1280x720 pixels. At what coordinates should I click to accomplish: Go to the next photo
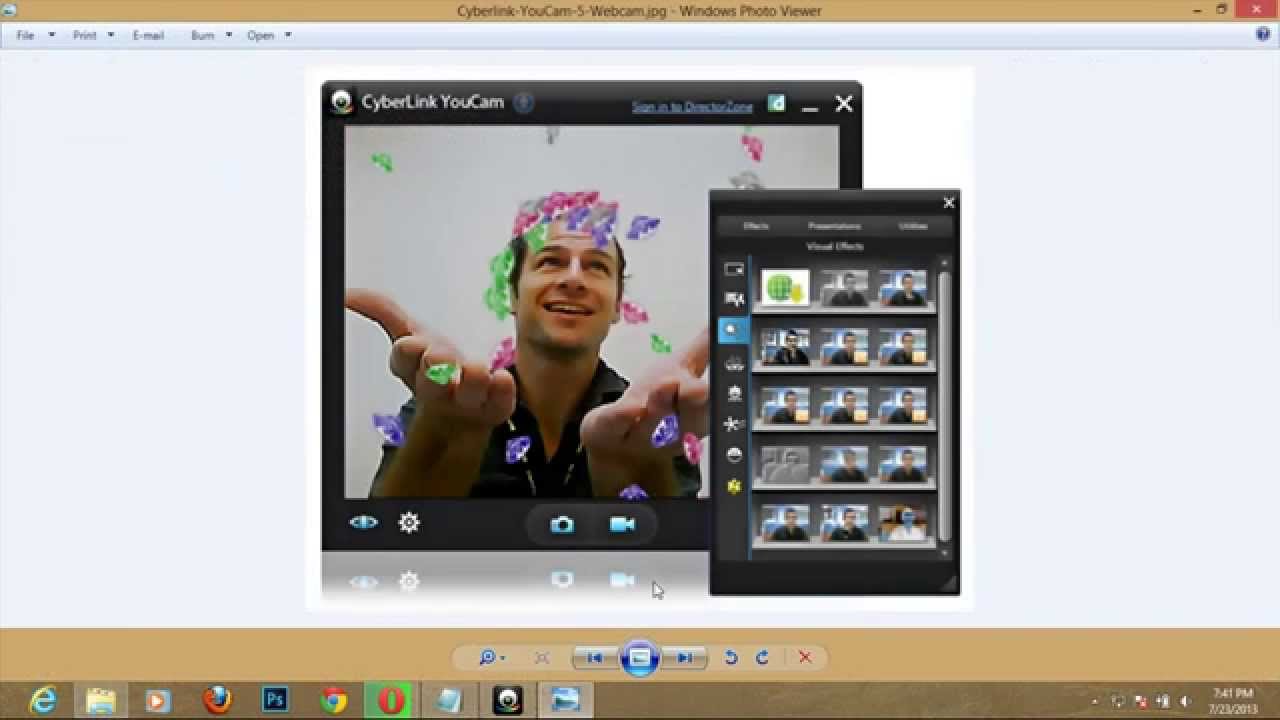[x=685, y=658]
